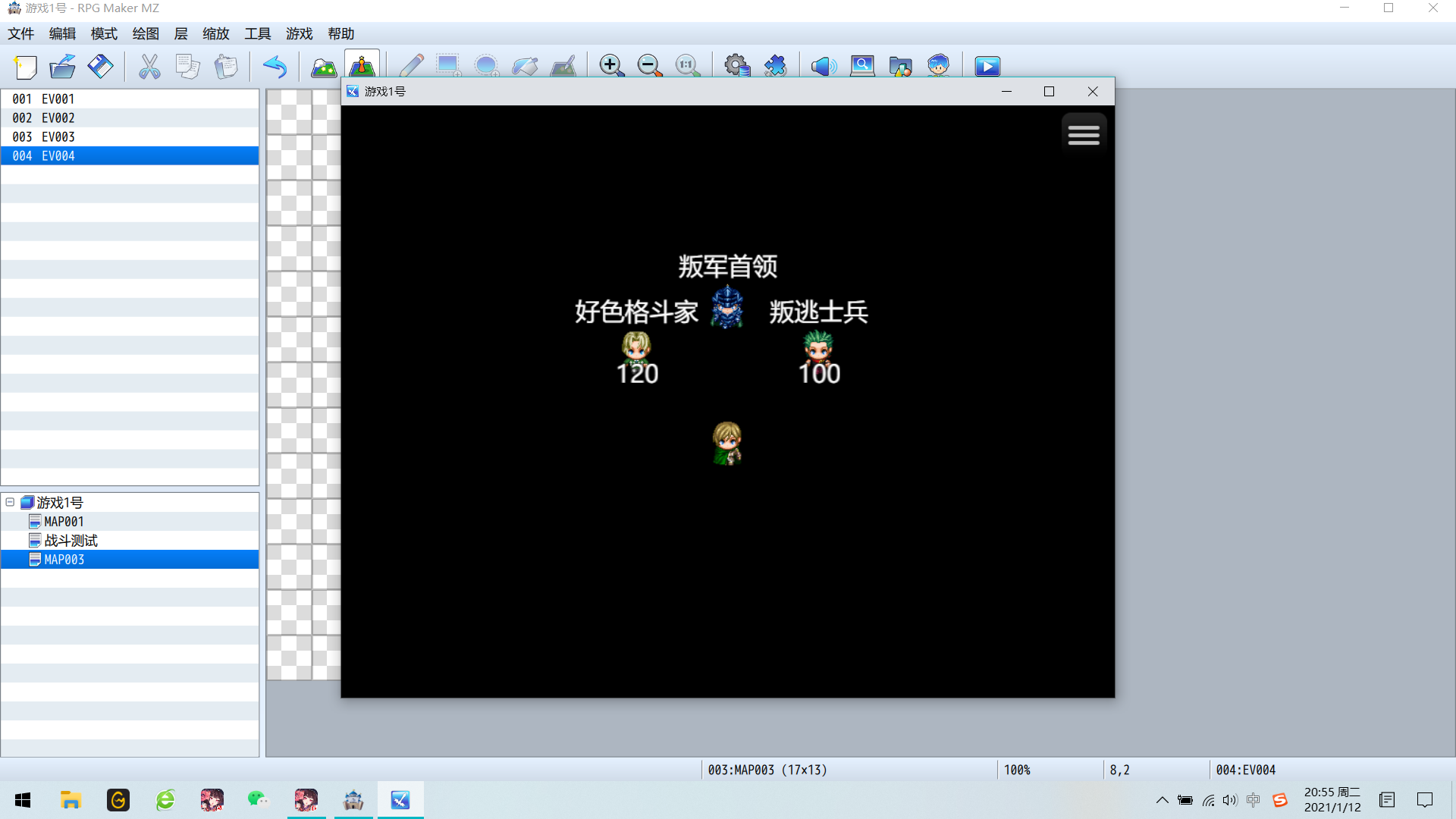This screenshot has height=819, width=1456.
Task: Click the Cut scissors icon
Action: (149, 67)
